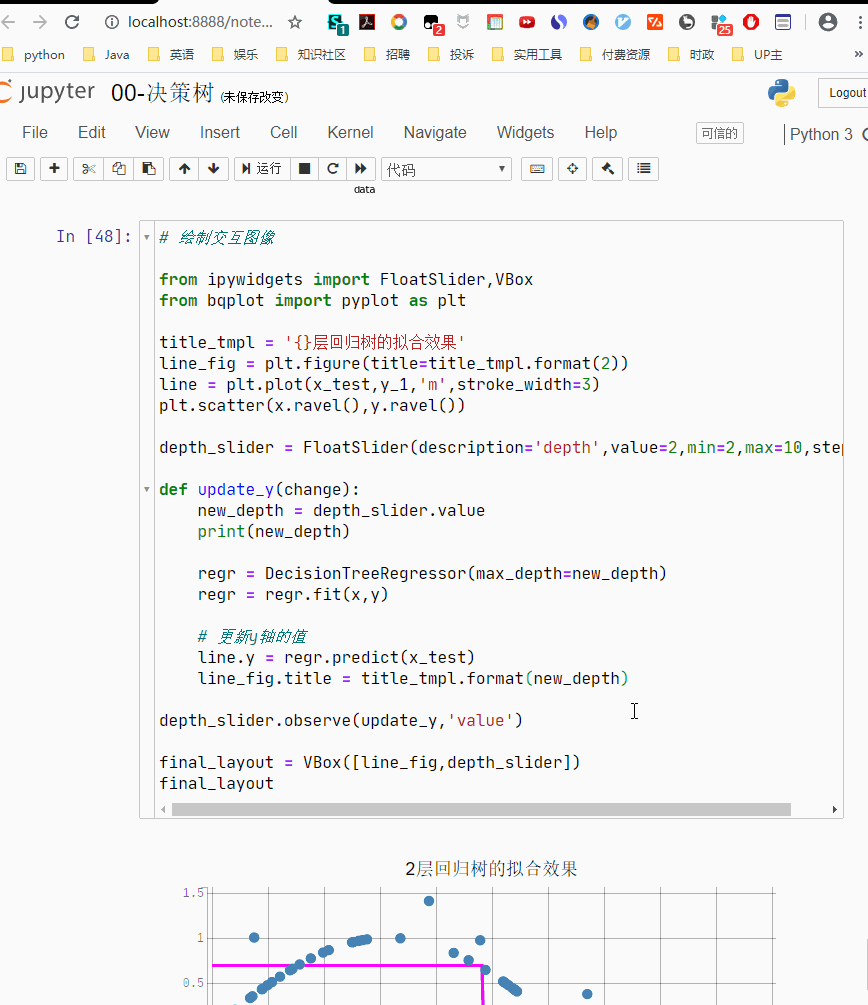This screenshot has height=1005, width=868.
Task: Rename notebook title 00-决策树
Action: (162, 93)
